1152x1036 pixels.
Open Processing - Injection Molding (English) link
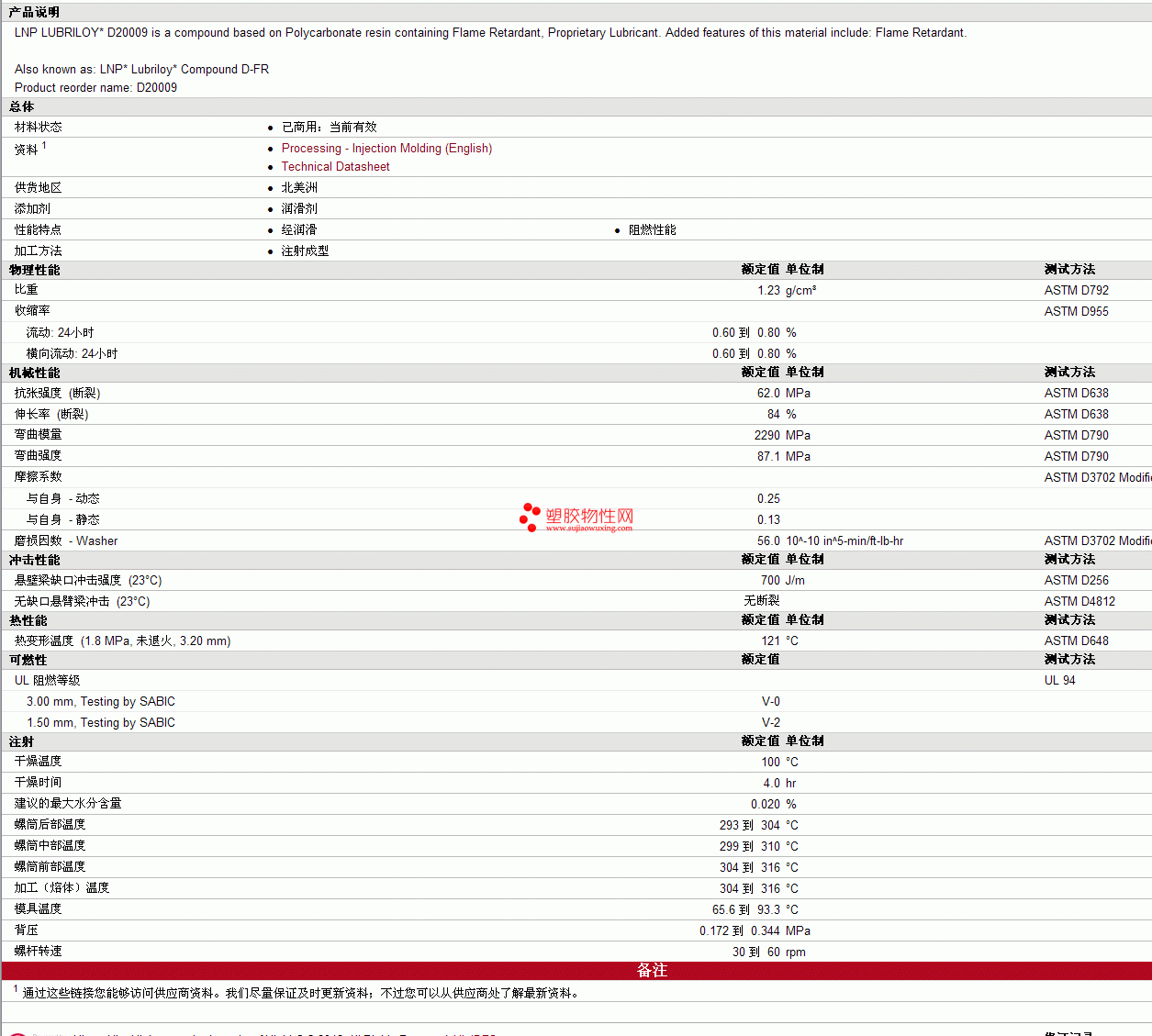pyautogui.click(x=386, y=149)
